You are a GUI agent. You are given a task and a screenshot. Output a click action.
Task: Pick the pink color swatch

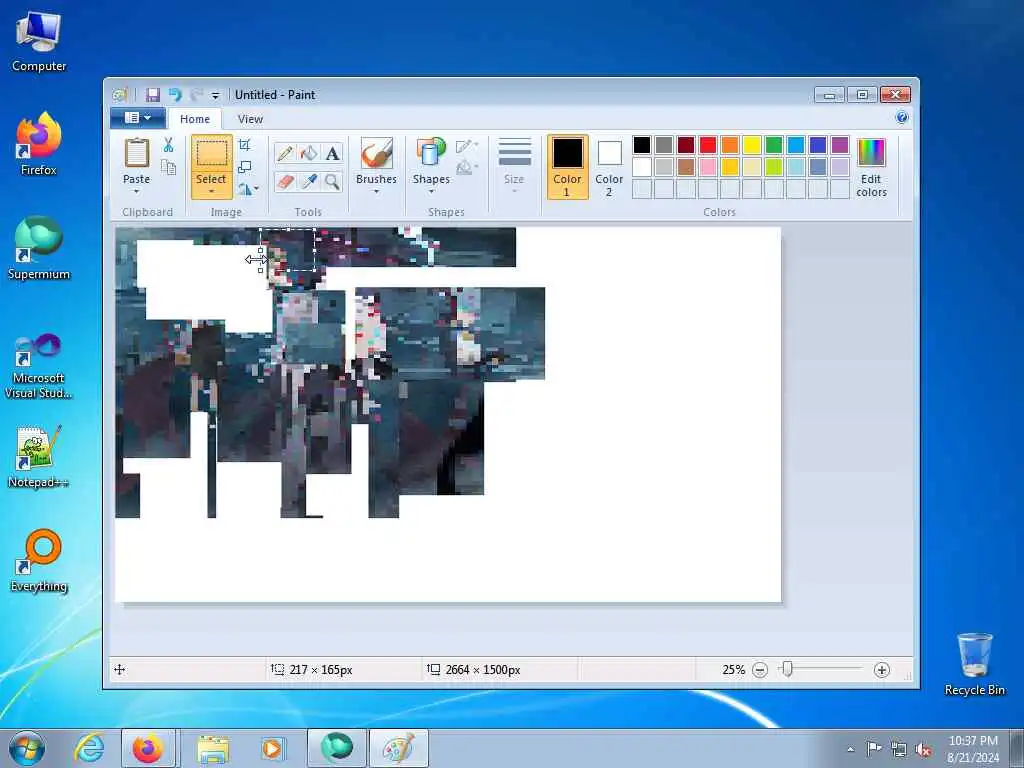pos(708,167)
